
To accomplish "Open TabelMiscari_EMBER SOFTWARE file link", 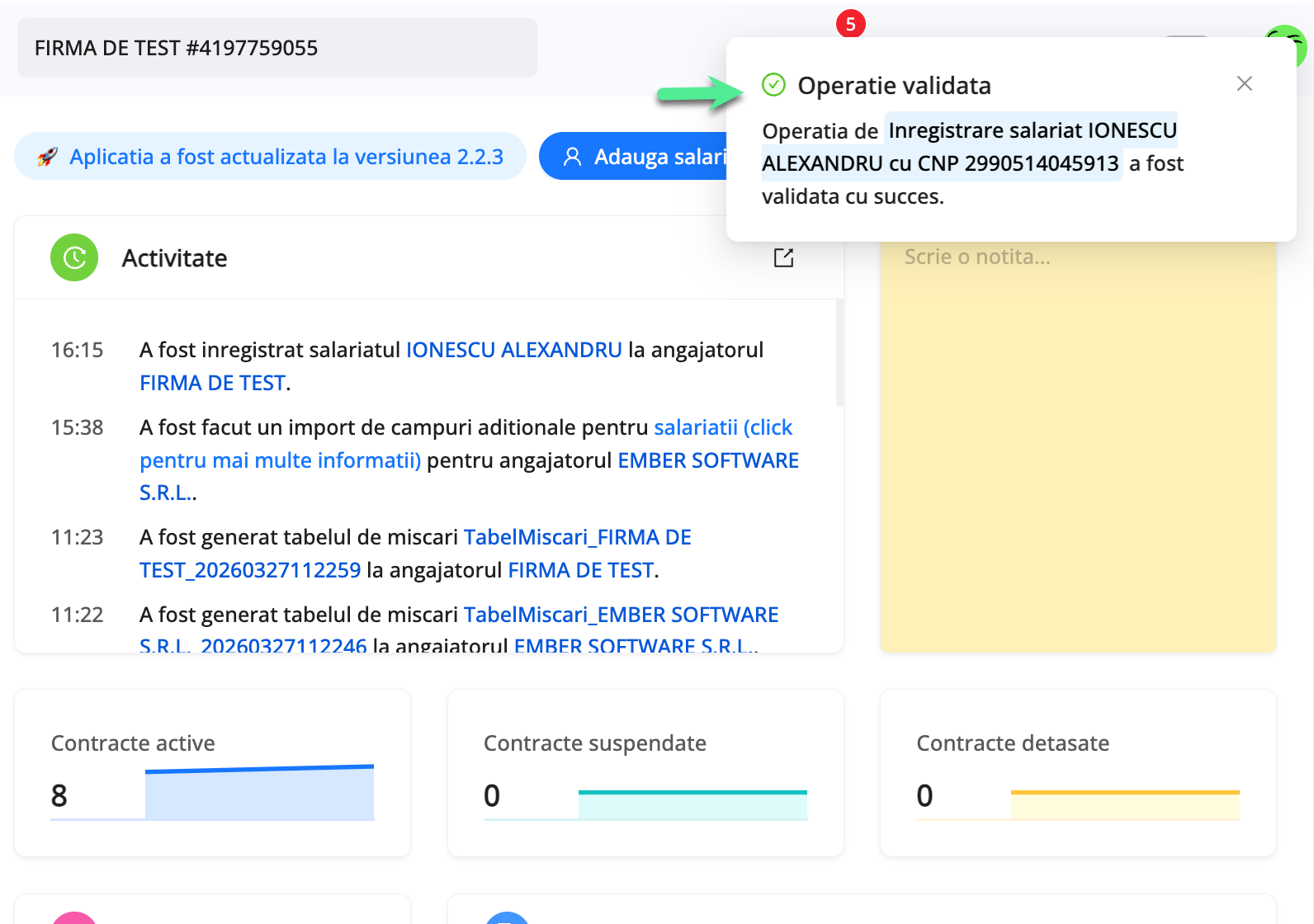I will pos(459,631).
